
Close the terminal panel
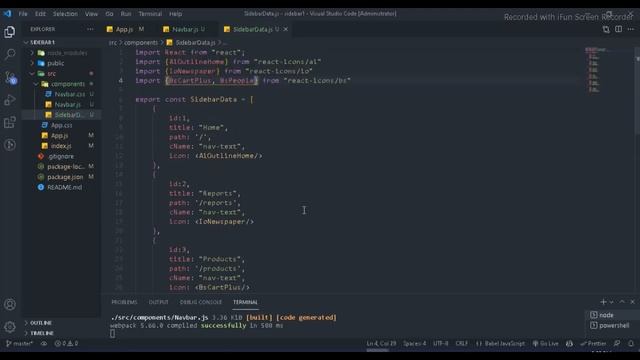coord(633,302)
